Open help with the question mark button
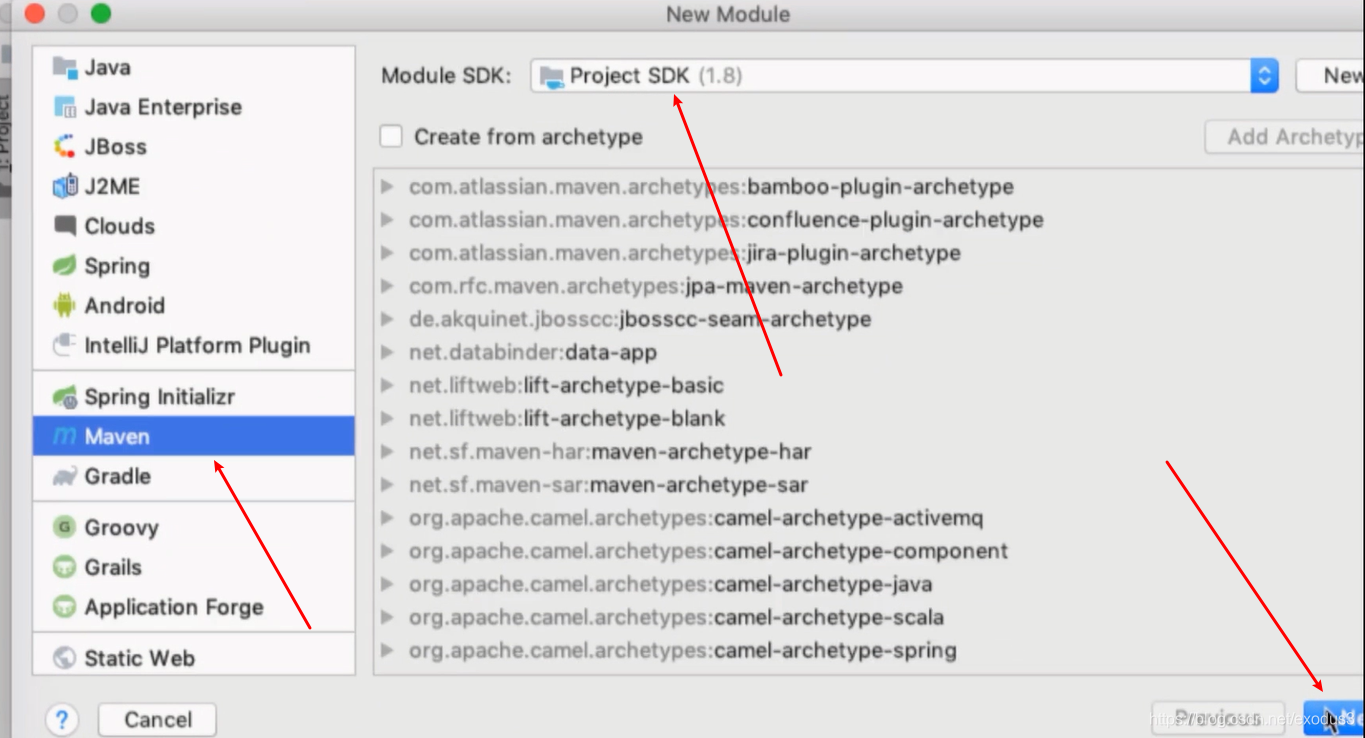The width and height of the screenshot is (1365, 738). (x=62, y=719)
